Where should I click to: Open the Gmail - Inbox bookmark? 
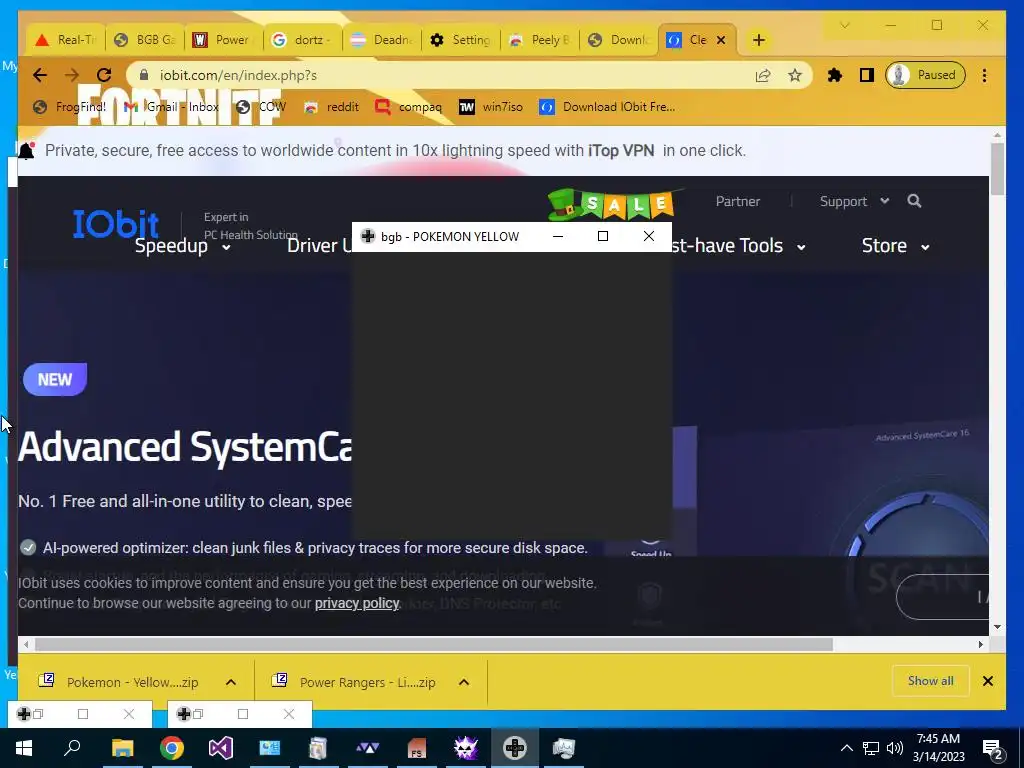pos(172,106)
